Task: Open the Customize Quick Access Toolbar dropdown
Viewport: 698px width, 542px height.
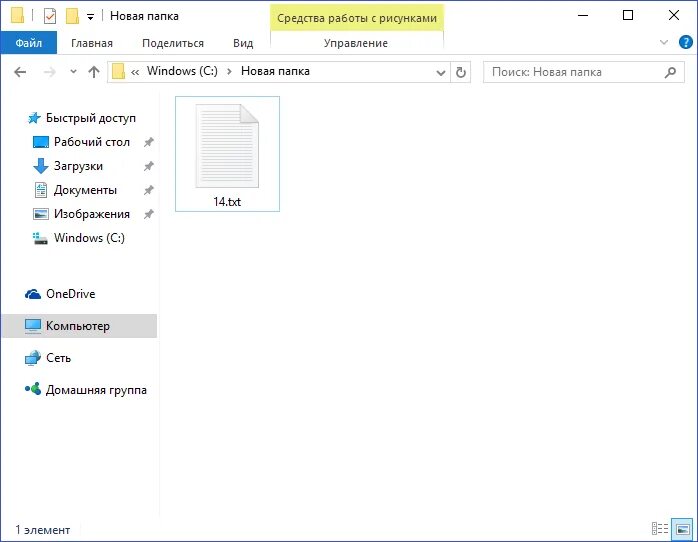Action: [90, 17]
